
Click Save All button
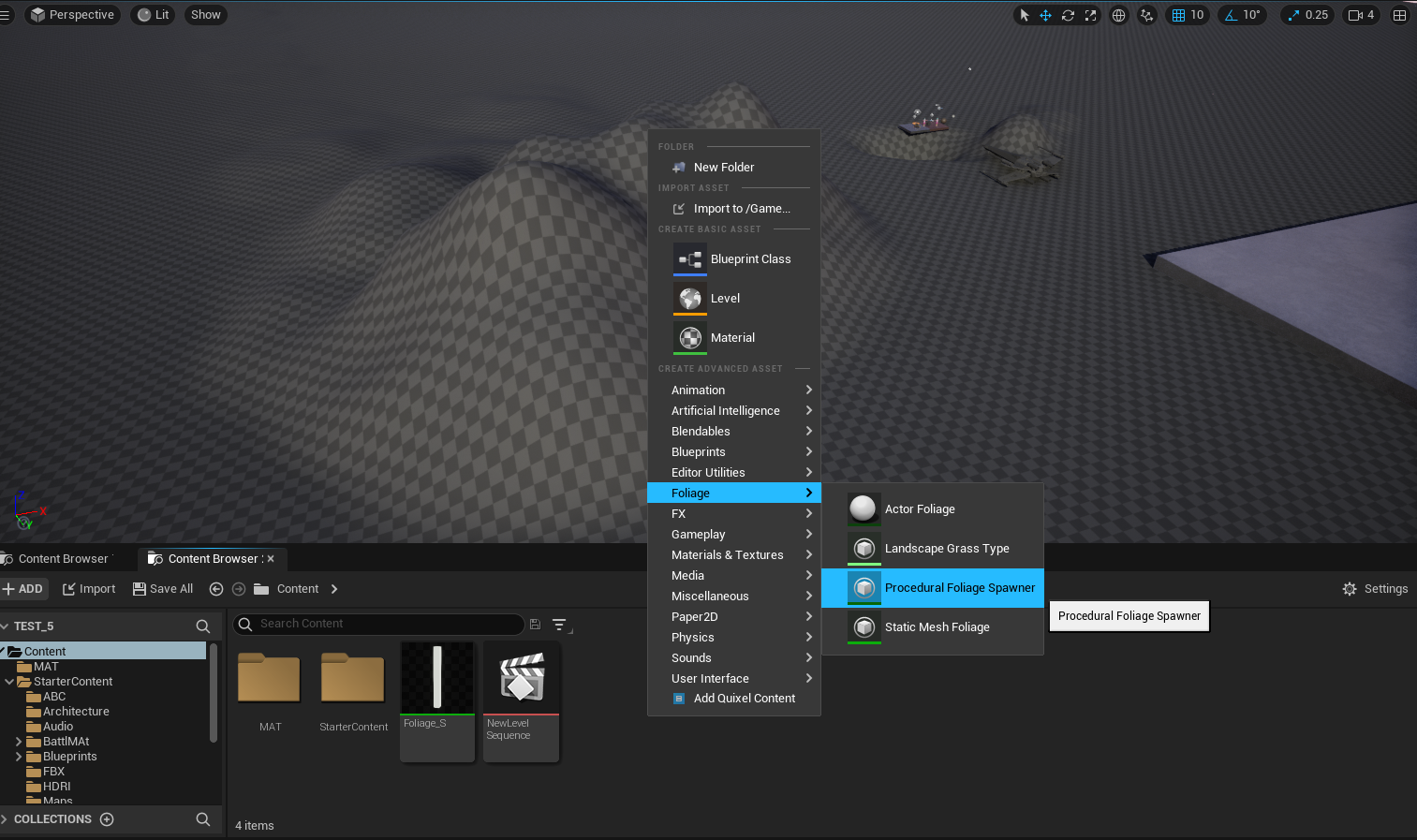point(163,589)
